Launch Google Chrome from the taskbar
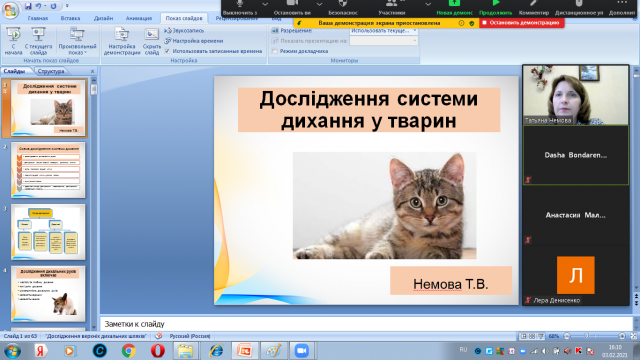The image size is (640, 360). coord(129,351)
